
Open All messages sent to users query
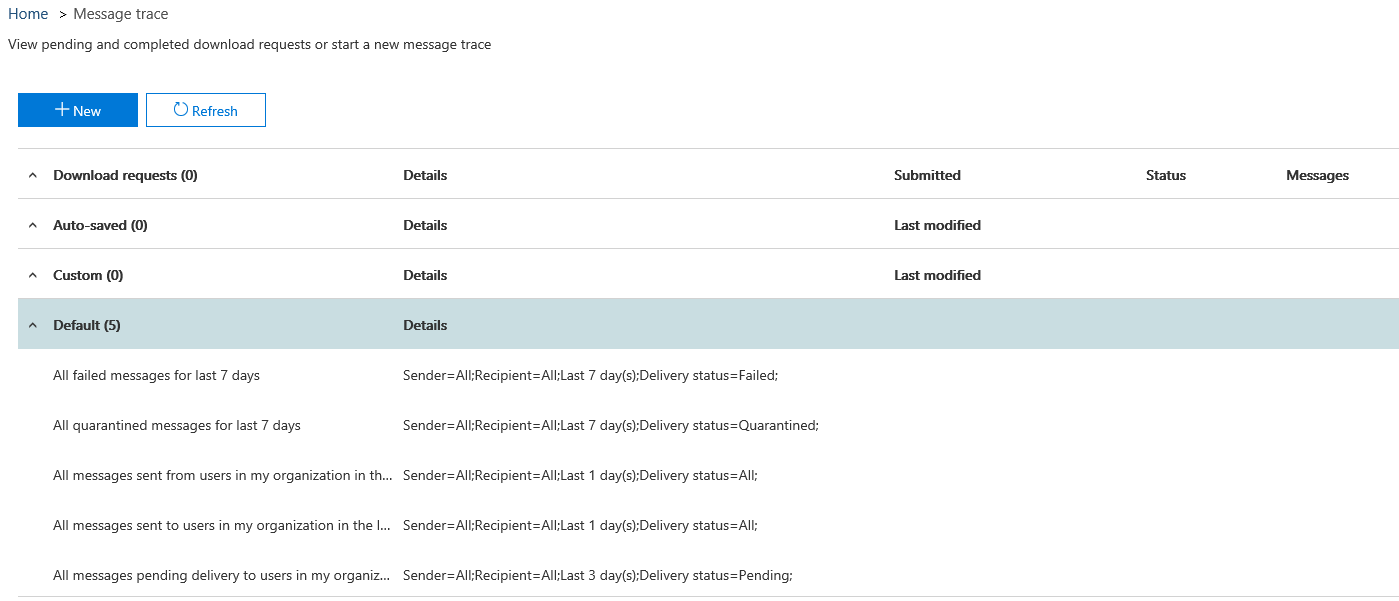[223, 525]
